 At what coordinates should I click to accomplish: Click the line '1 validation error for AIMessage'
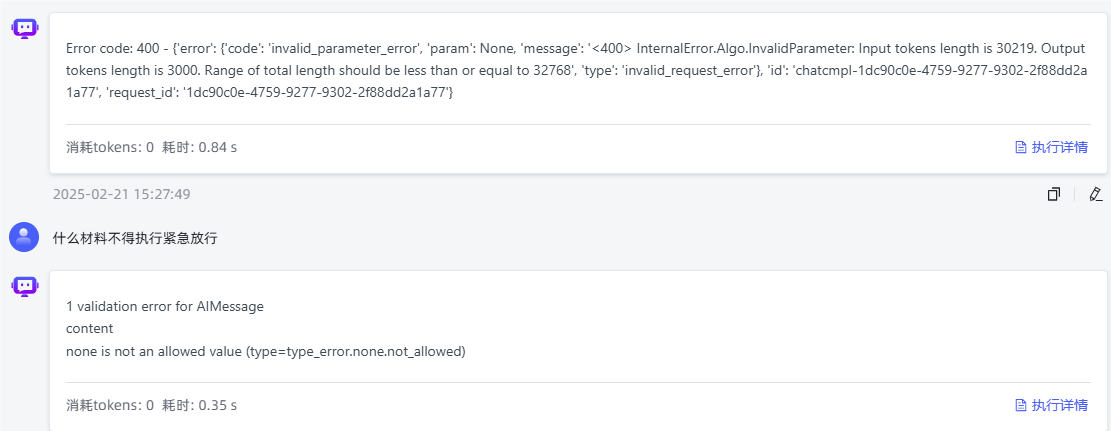click(x=164, y=307)
